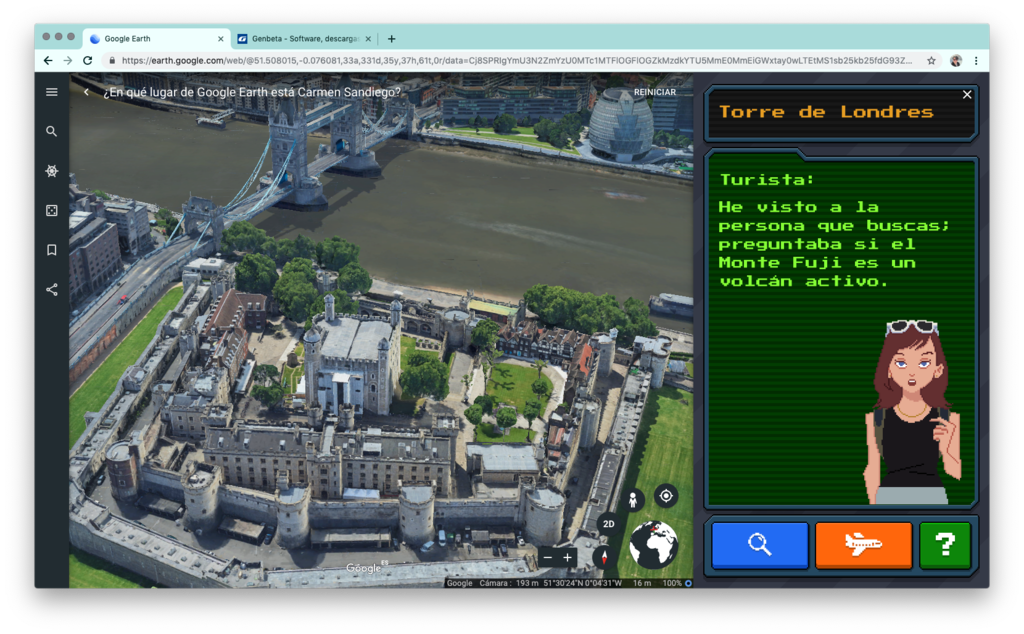
Task: Share the current Earth view
Action: coord(51,290)
